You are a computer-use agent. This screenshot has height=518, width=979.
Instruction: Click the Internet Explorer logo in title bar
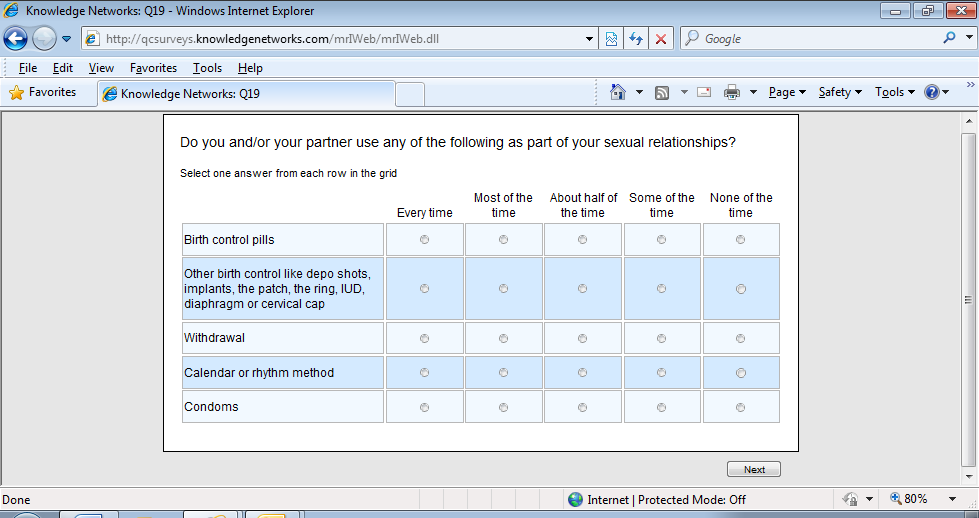[x=11, y=11]
